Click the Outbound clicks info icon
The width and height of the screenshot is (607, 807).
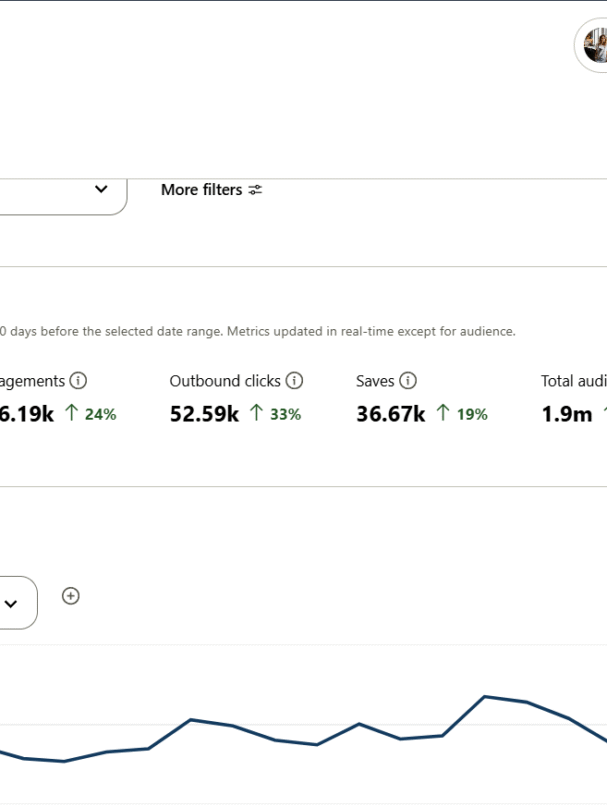click(x=294, y=381)
